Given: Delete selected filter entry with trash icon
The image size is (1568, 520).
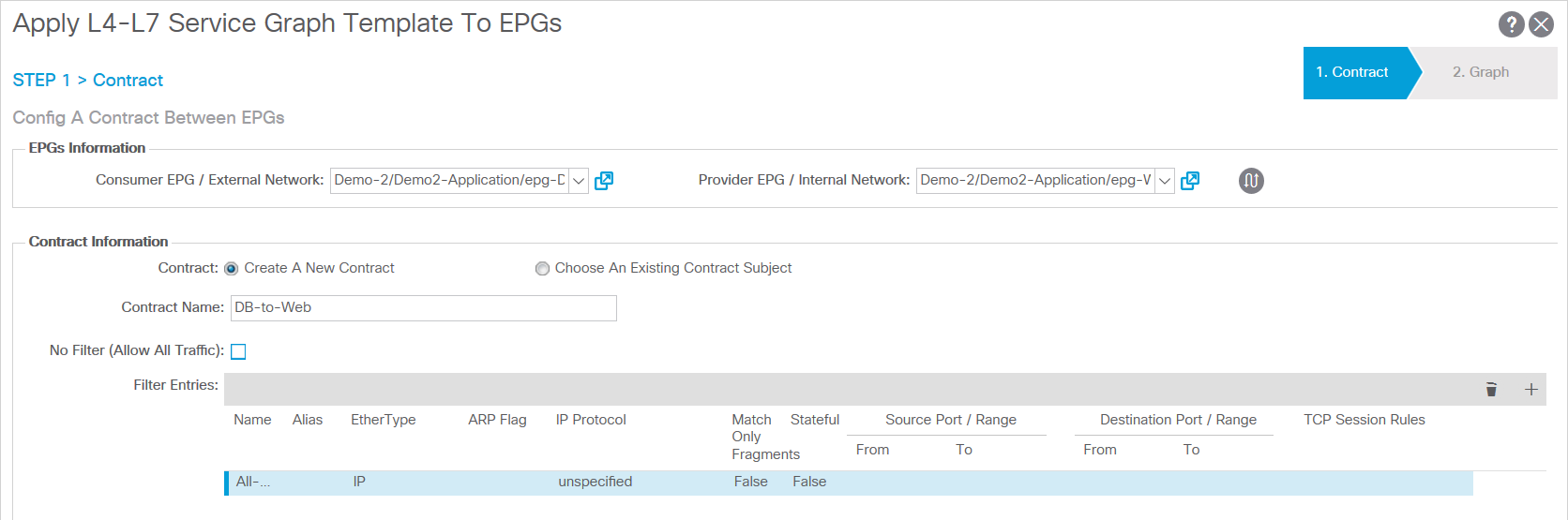Looking at the screenshot, I should (1491, 390).
